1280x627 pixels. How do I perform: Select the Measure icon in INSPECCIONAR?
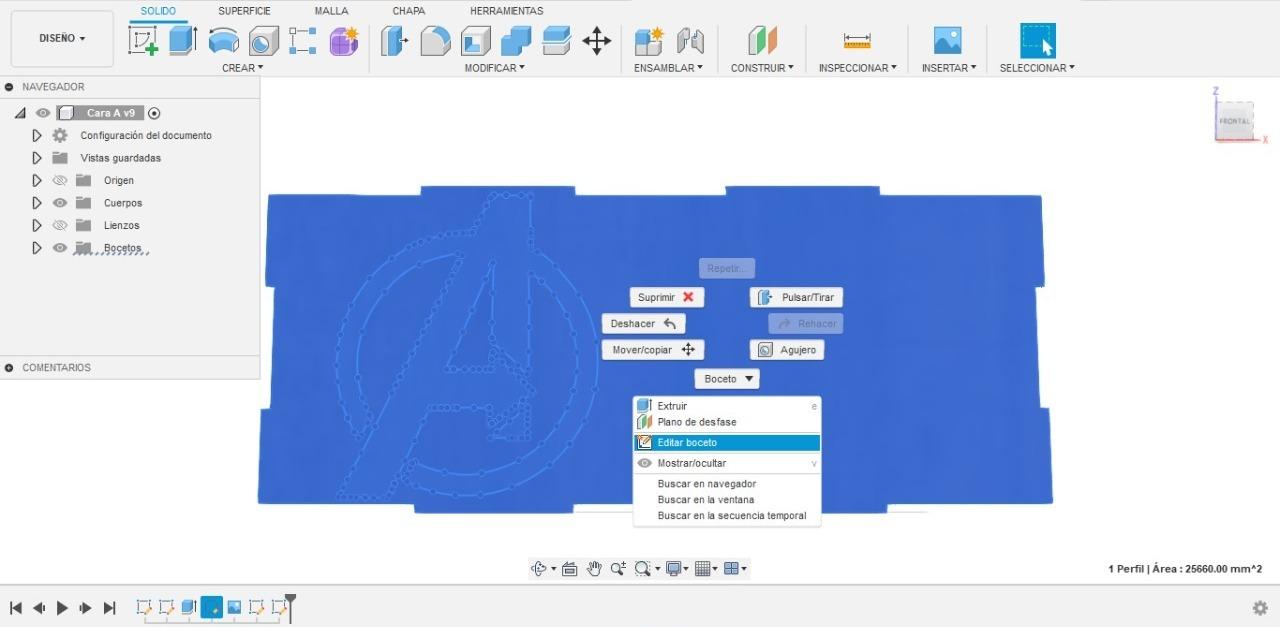pos(857,41)
